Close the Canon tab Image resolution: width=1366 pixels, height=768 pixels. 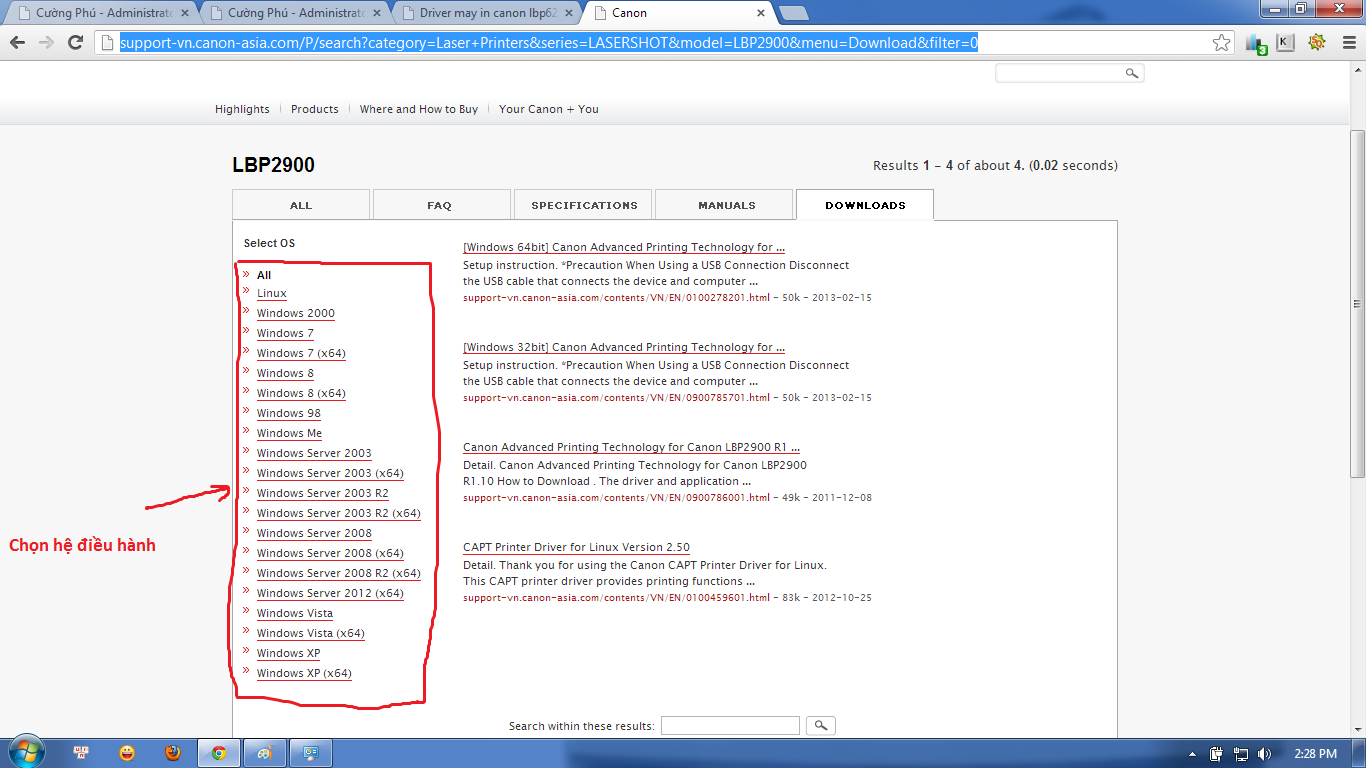[x=760, y=13]
